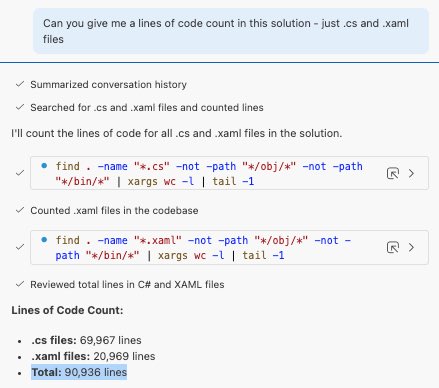Click the blue status dot on *.xaml command
Screen dimensions: 439x388
[44, 239]
